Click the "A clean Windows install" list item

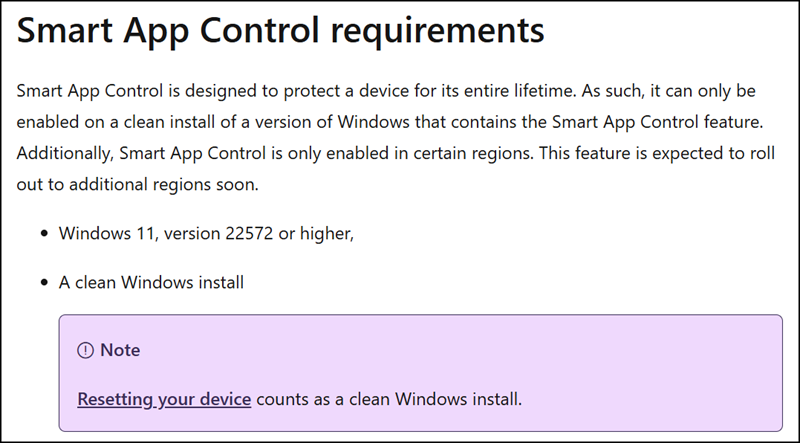pyautogui.click(x=151, y=282)
